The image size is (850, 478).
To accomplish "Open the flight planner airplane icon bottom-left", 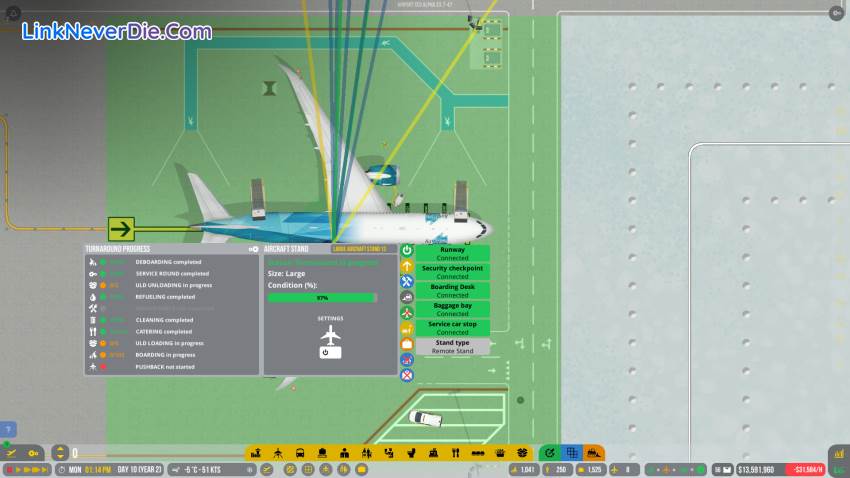I will [11, 453].
